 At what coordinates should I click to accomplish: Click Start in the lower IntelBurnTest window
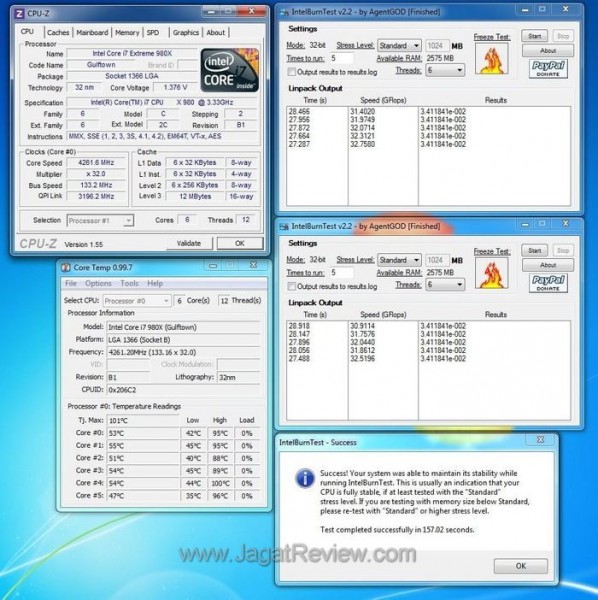[x=534, y=251]
